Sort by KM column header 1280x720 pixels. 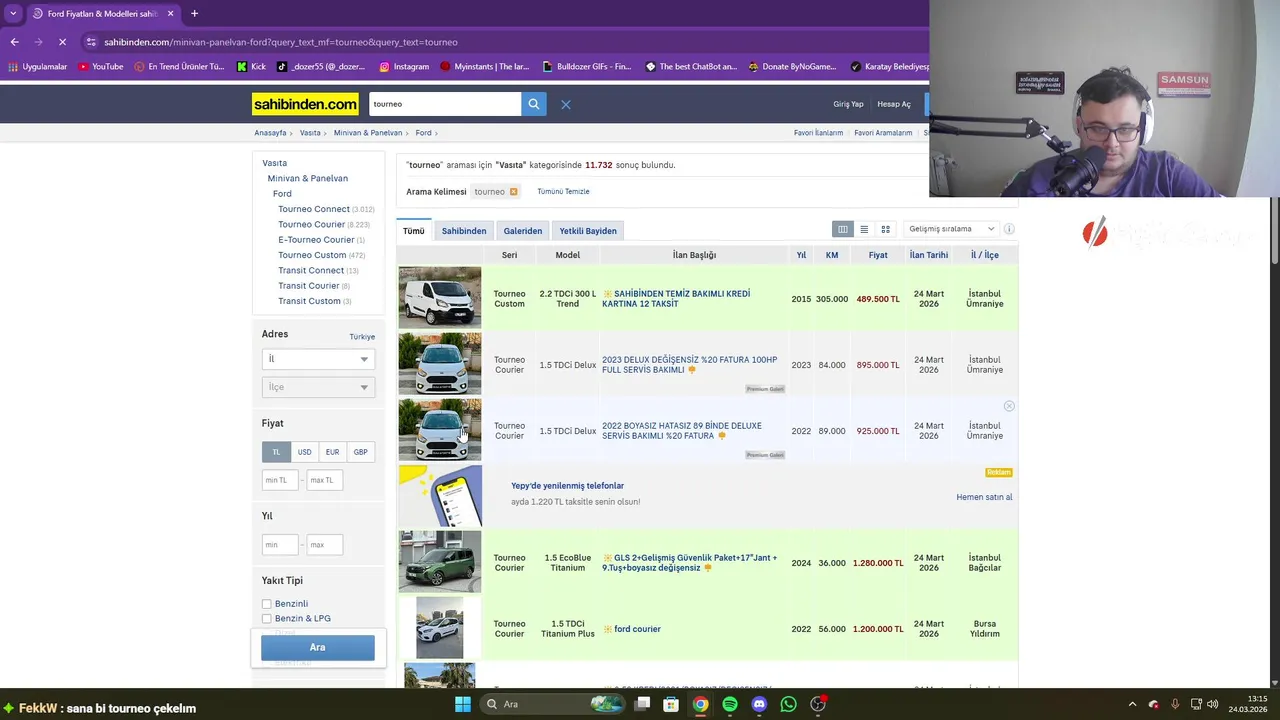832,255
